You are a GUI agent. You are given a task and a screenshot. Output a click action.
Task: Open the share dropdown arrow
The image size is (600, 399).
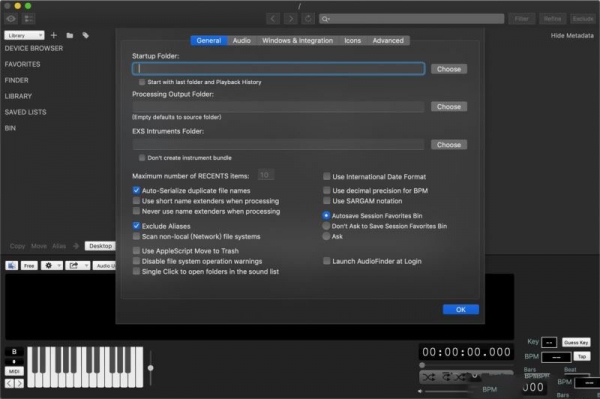click(x=86, y=265)
